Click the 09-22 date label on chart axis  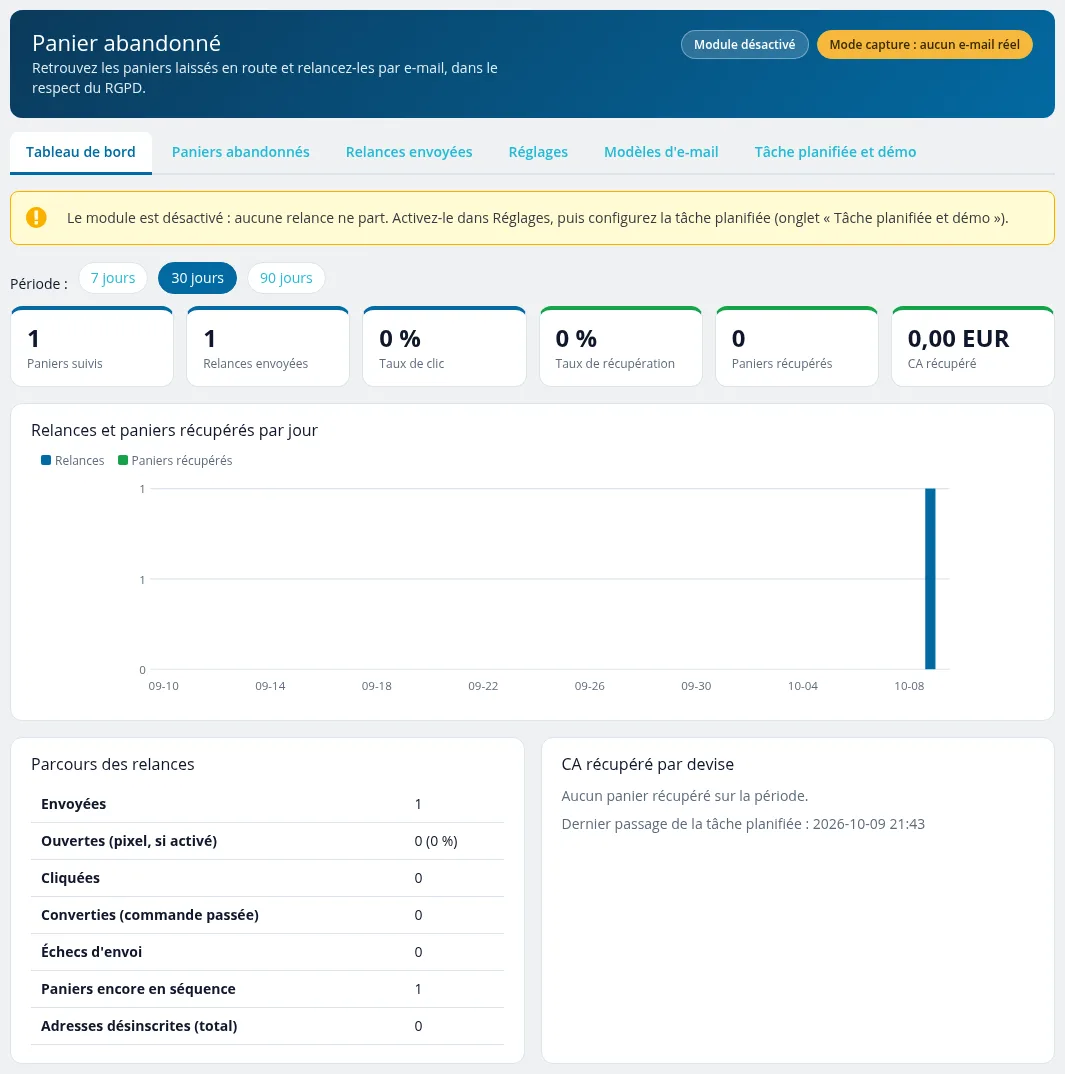(x=483, y=686)
